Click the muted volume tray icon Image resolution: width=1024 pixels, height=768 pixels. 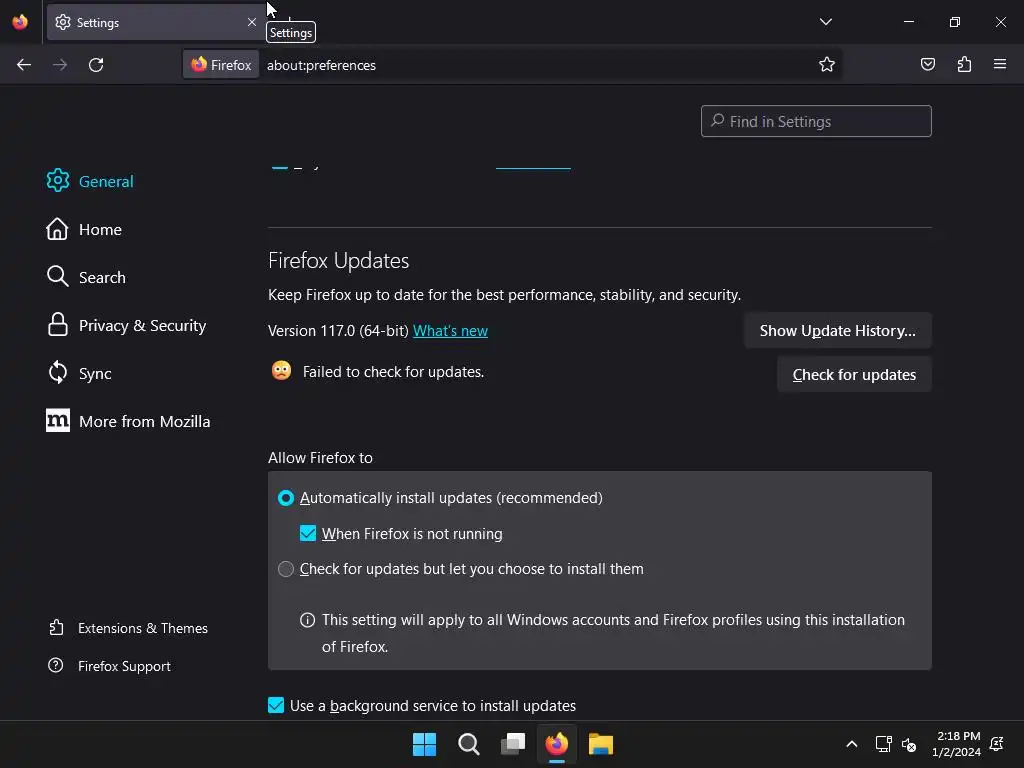(908, 744)
